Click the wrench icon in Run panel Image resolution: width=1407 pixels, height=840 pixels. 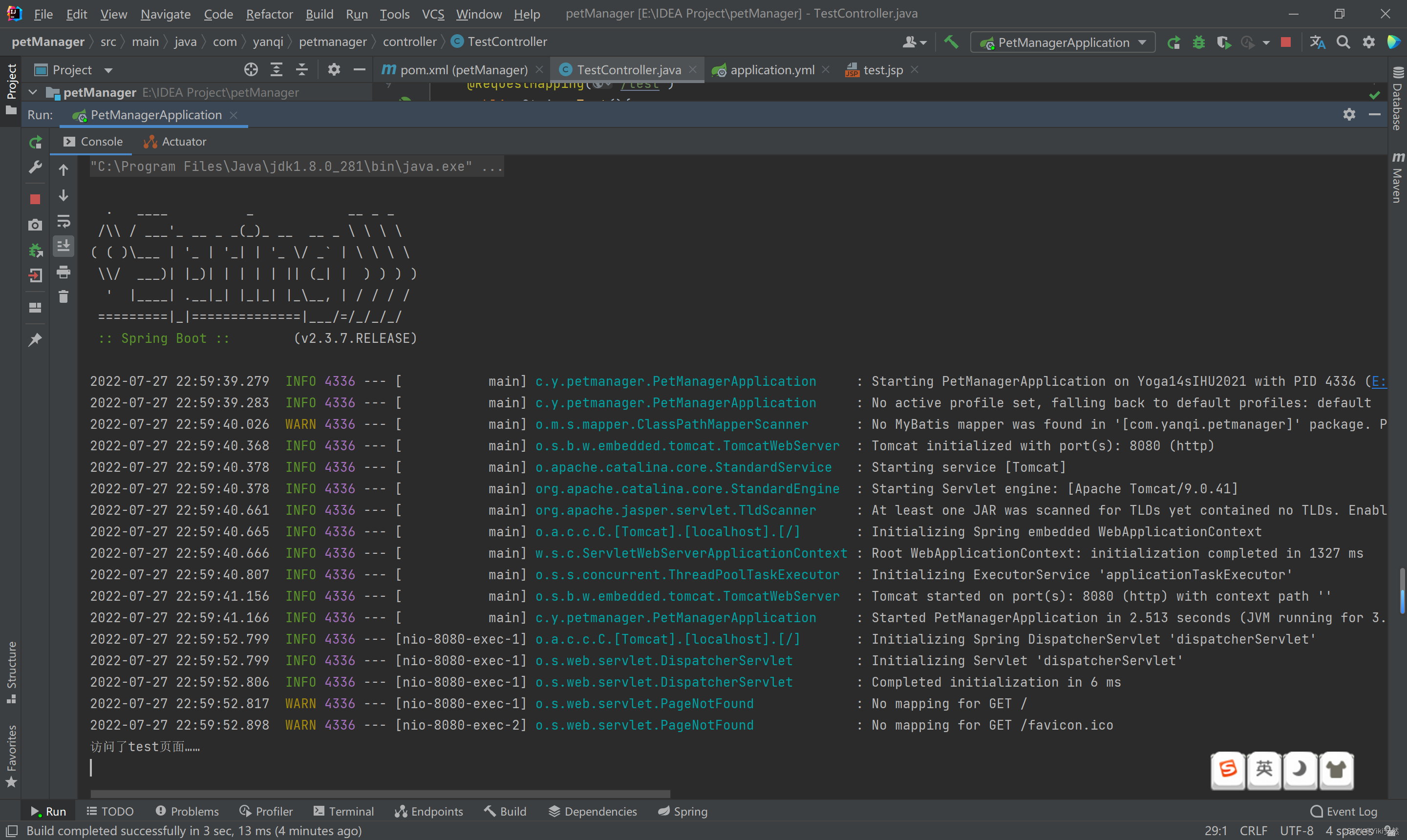[35, 168]
